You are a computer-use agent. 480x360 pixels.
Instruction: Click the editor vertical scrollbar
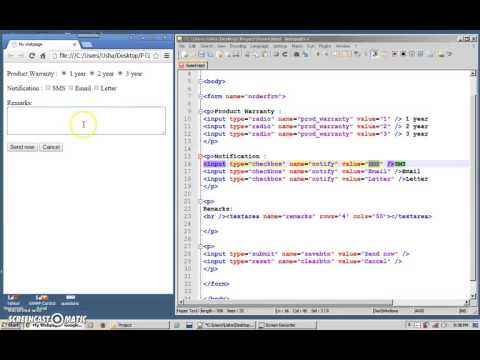pyautogui.click(x=473, y=187)
